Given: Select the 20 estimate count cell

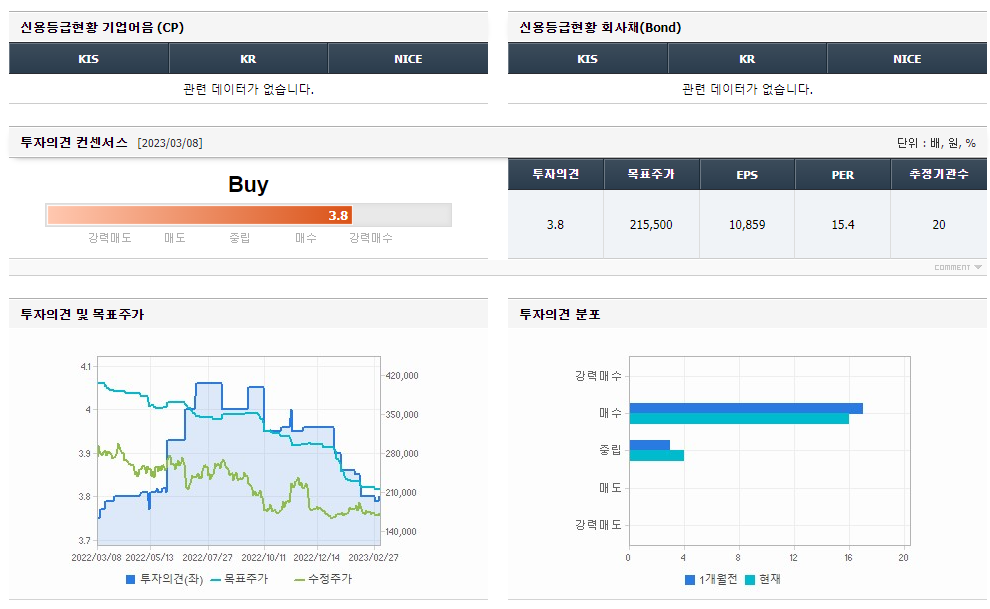Looking at the screenshot, I should 939,225.
